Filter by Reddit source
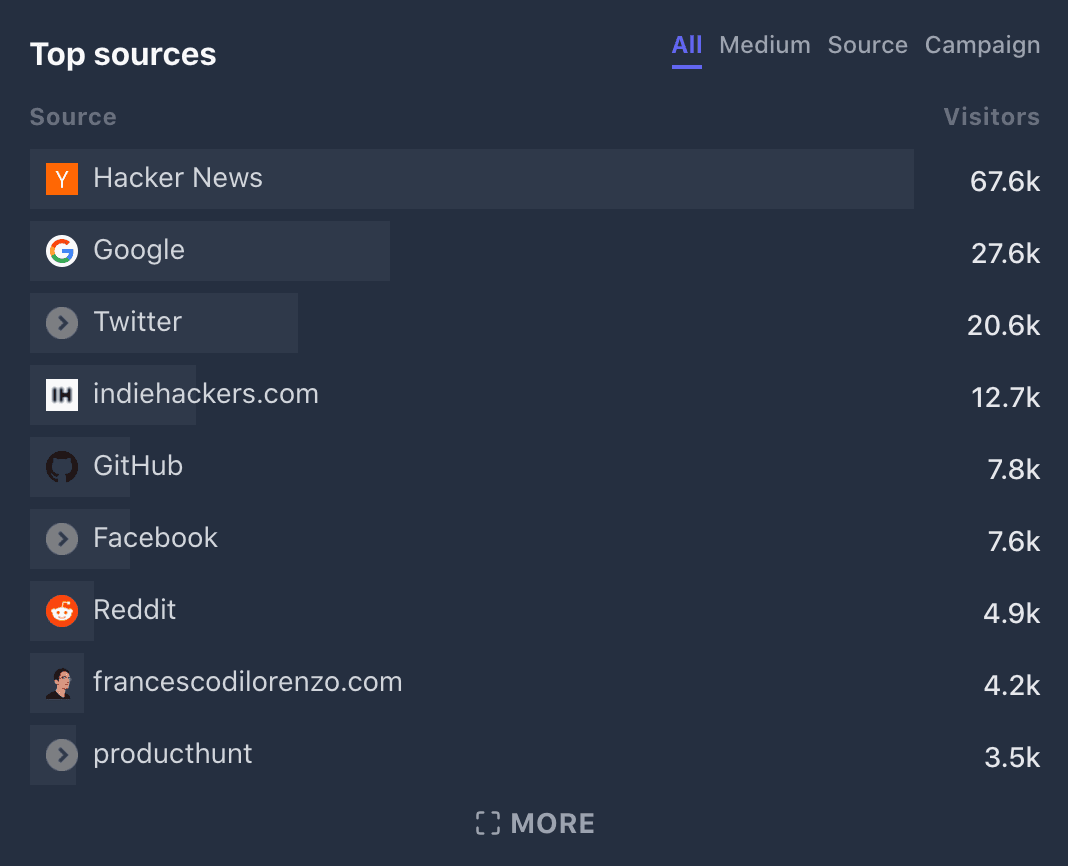 pyautogui.click(x=134, y=610)
